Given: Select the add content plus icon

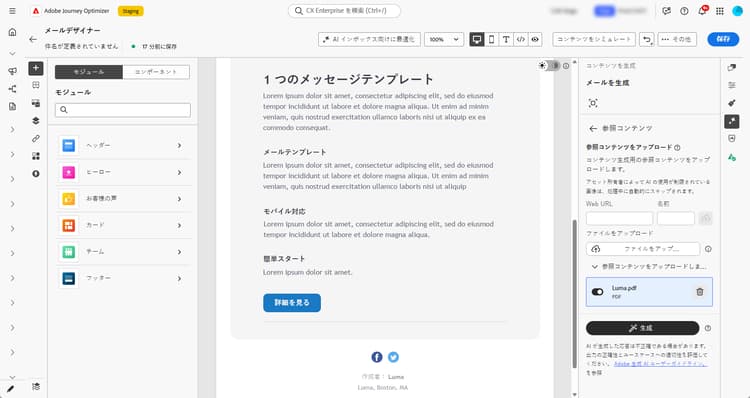Looking at the screenshot, I should pos(36,68).
